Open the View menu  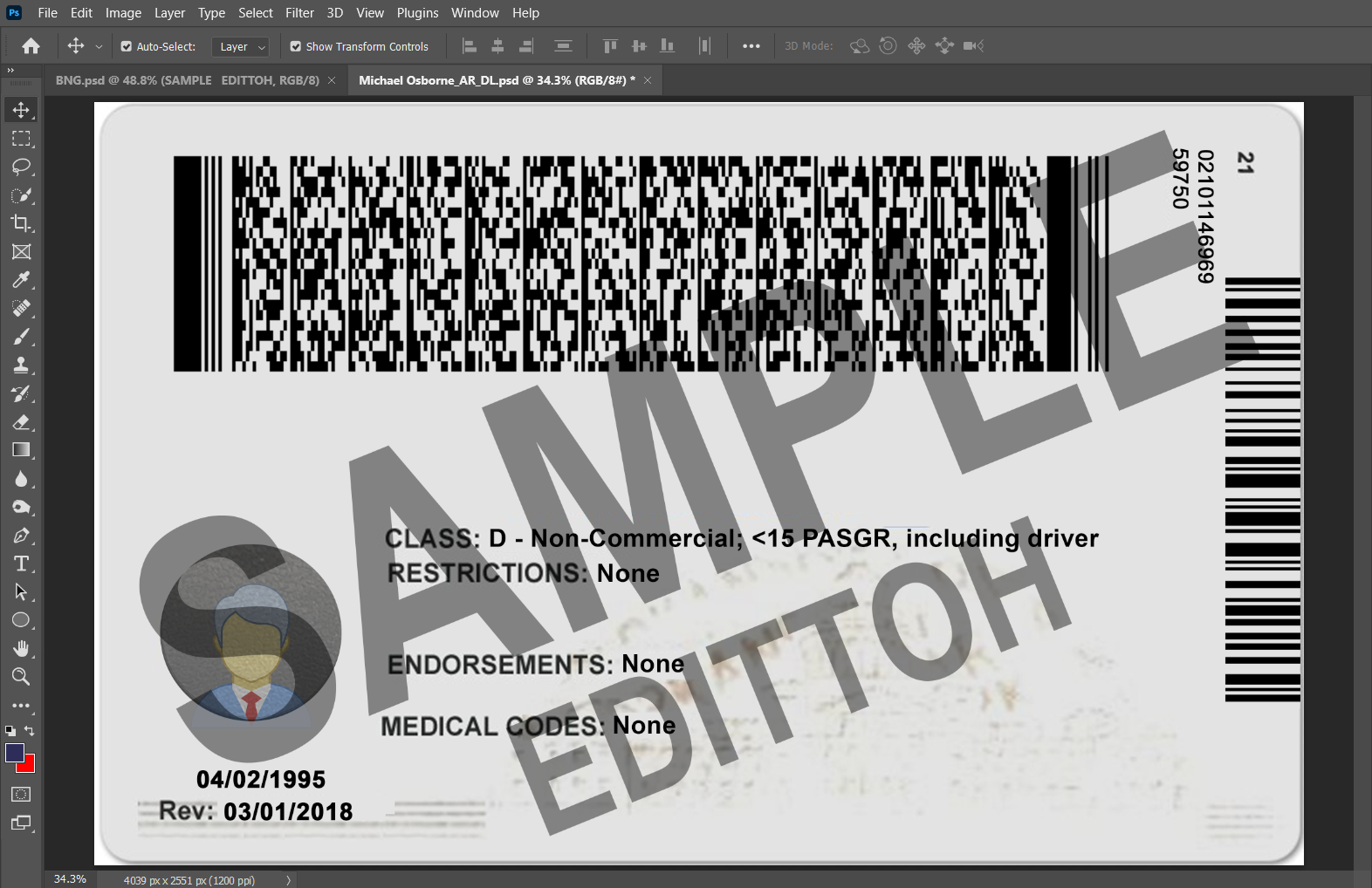coord(370,13)
